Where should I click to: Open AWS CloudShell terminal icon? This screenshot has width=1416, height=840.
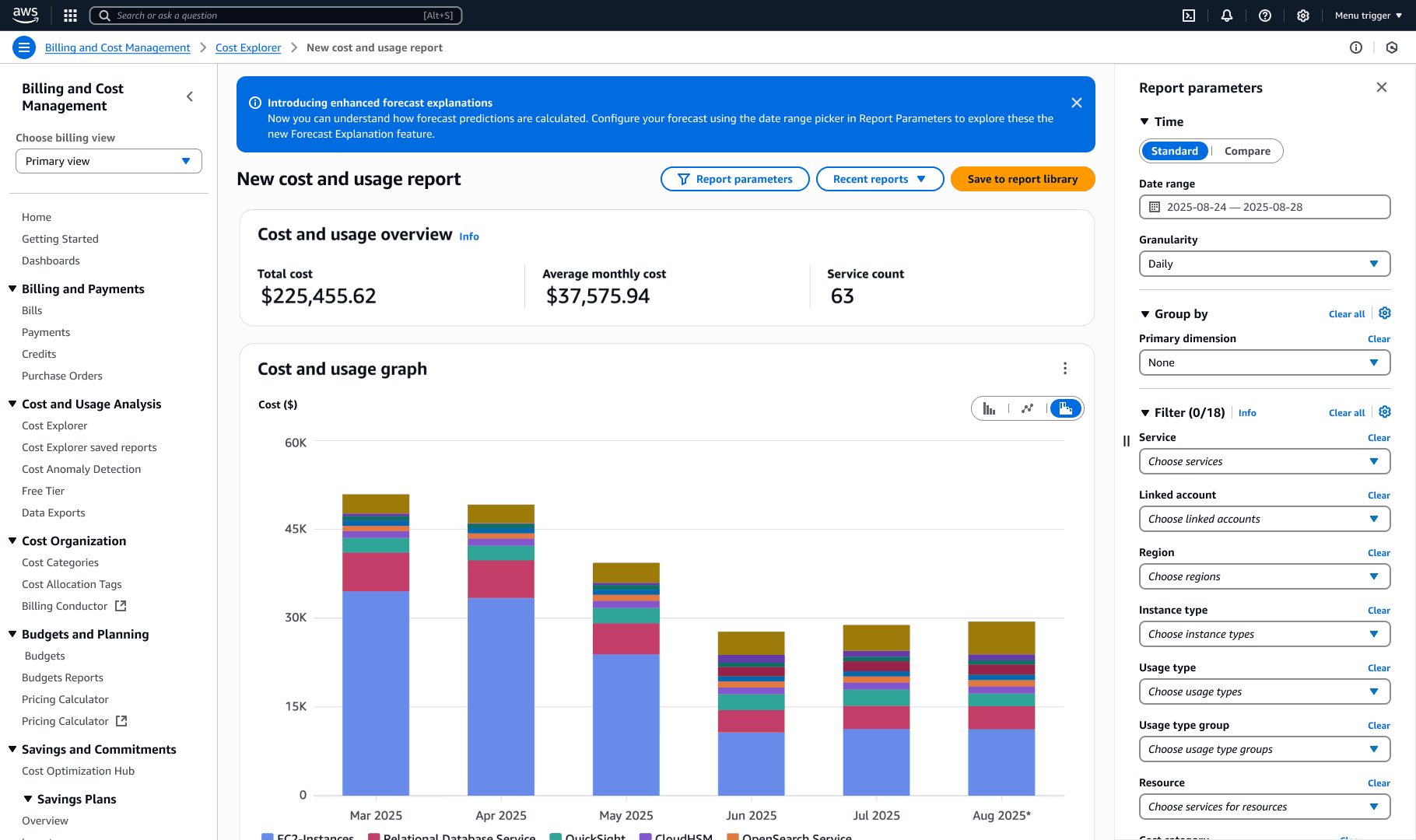tap(1189, 16)
